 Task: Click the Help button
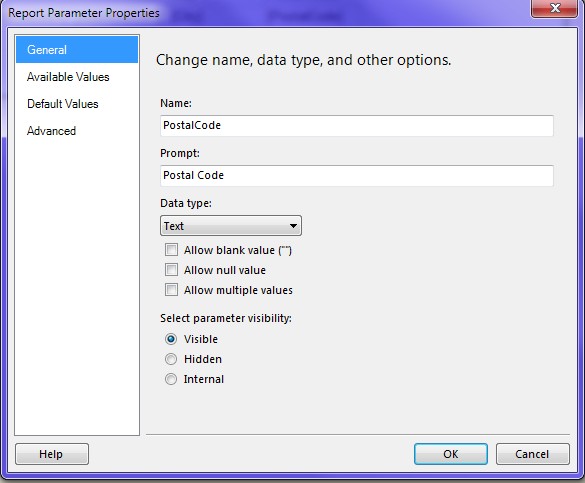[x=52, y=454]
